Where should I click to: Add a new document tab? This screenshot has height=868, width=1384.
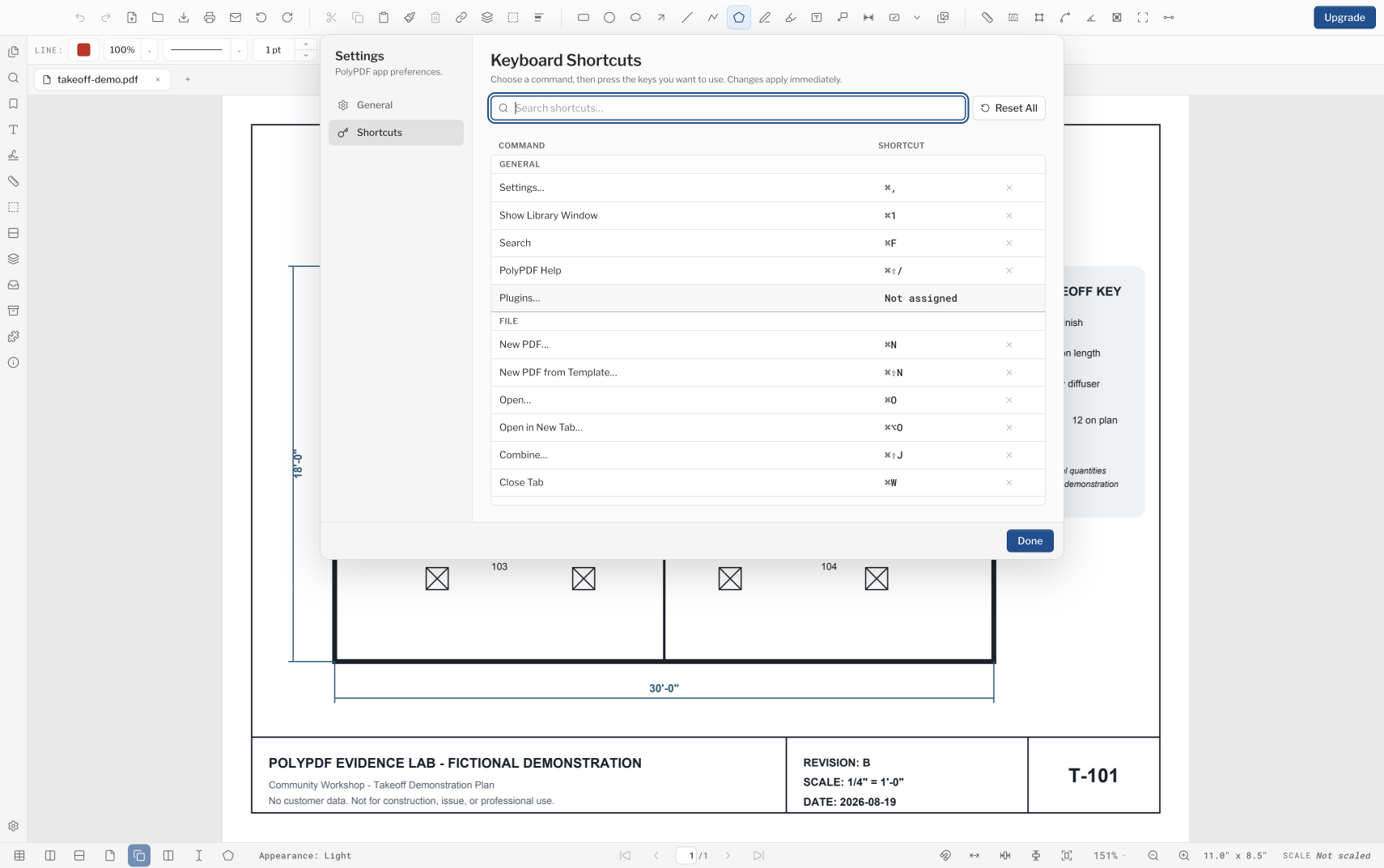coord(188,79)
